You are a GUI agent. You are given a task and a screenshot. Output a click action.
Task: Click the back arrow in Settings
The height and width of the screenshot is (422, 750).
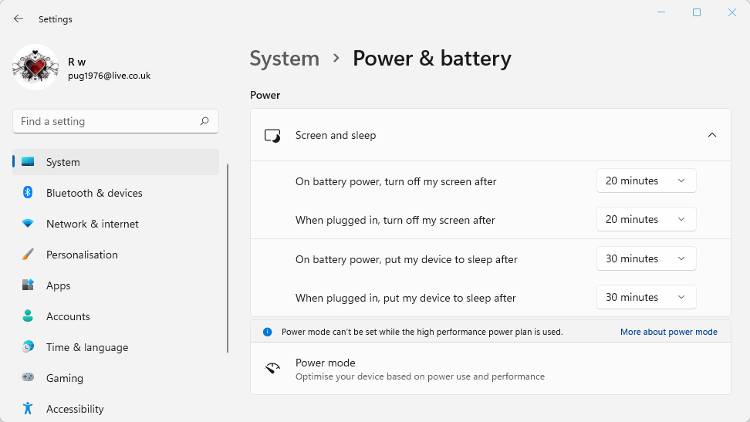[18, 19]
